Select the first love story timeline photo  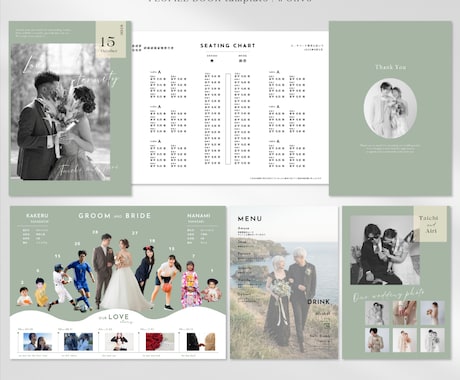point(38,342)
